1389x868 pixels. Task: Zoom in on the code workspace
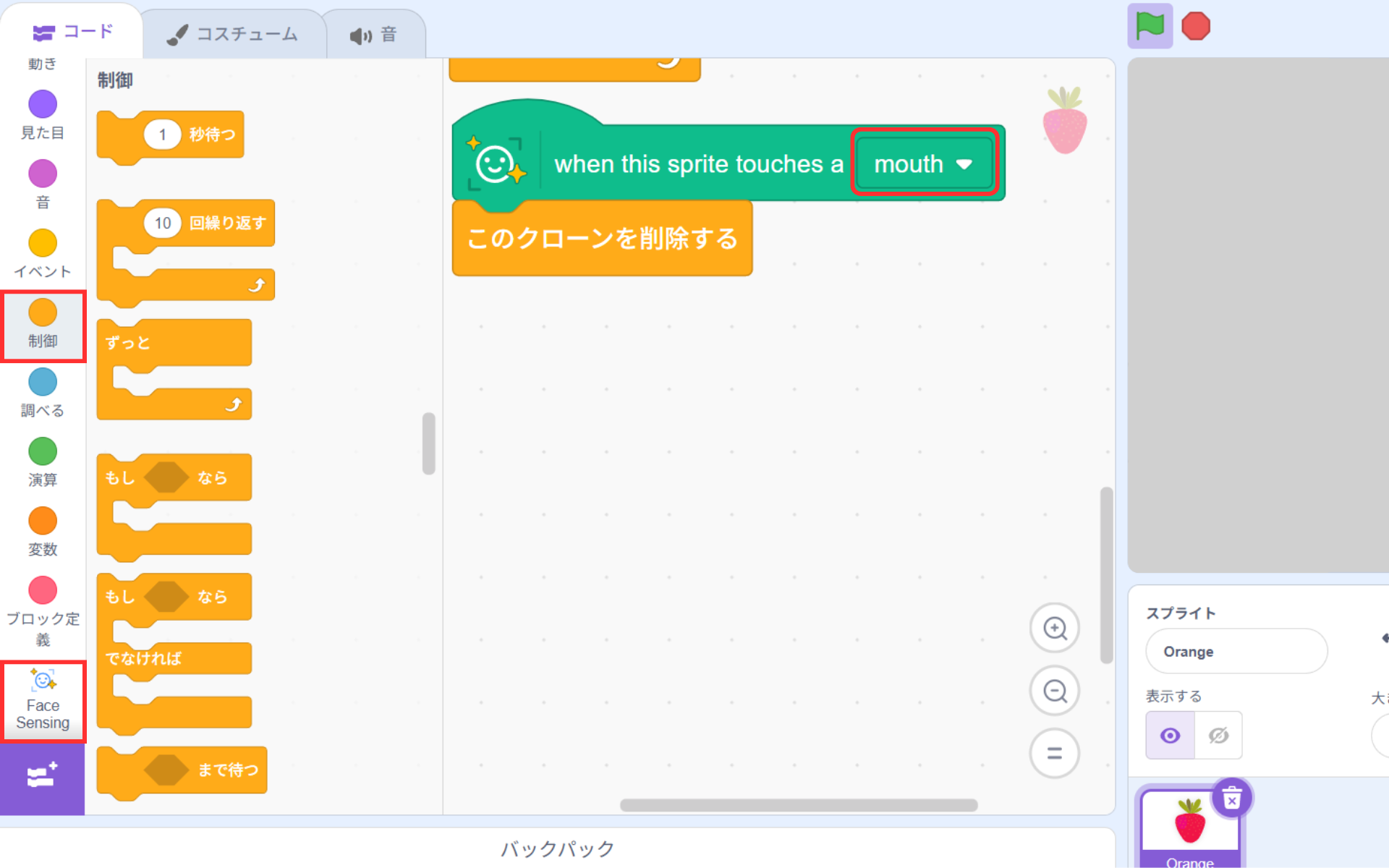1054,628
